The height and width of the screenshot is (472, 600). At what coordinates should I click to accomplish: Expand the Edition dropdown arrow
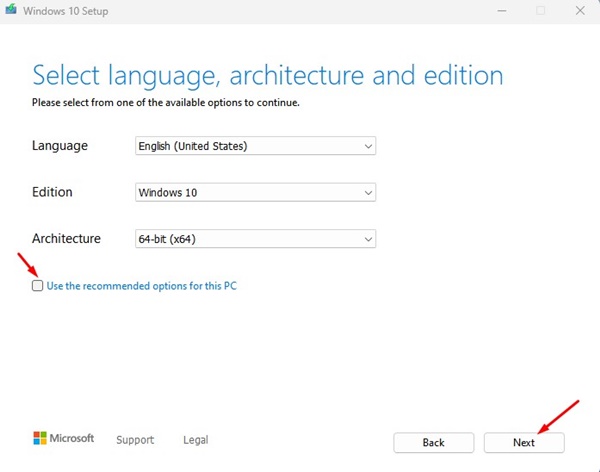[x=368, y=193]
